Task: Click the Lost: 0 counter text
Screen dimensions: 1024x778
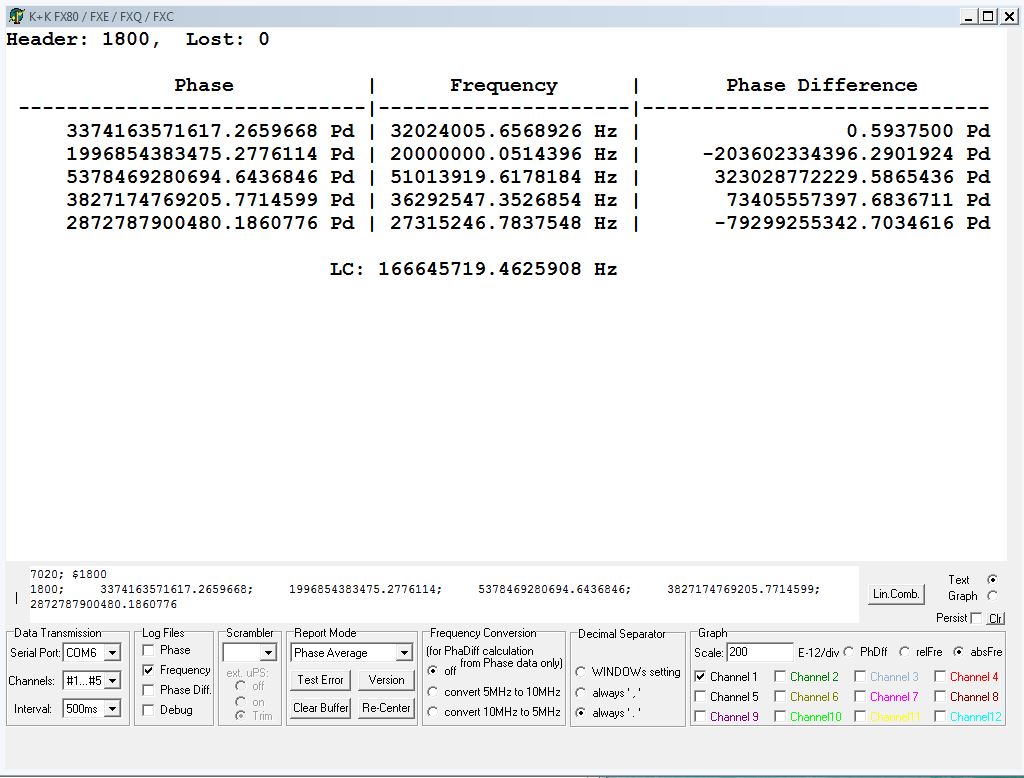Action: point(227,39)
